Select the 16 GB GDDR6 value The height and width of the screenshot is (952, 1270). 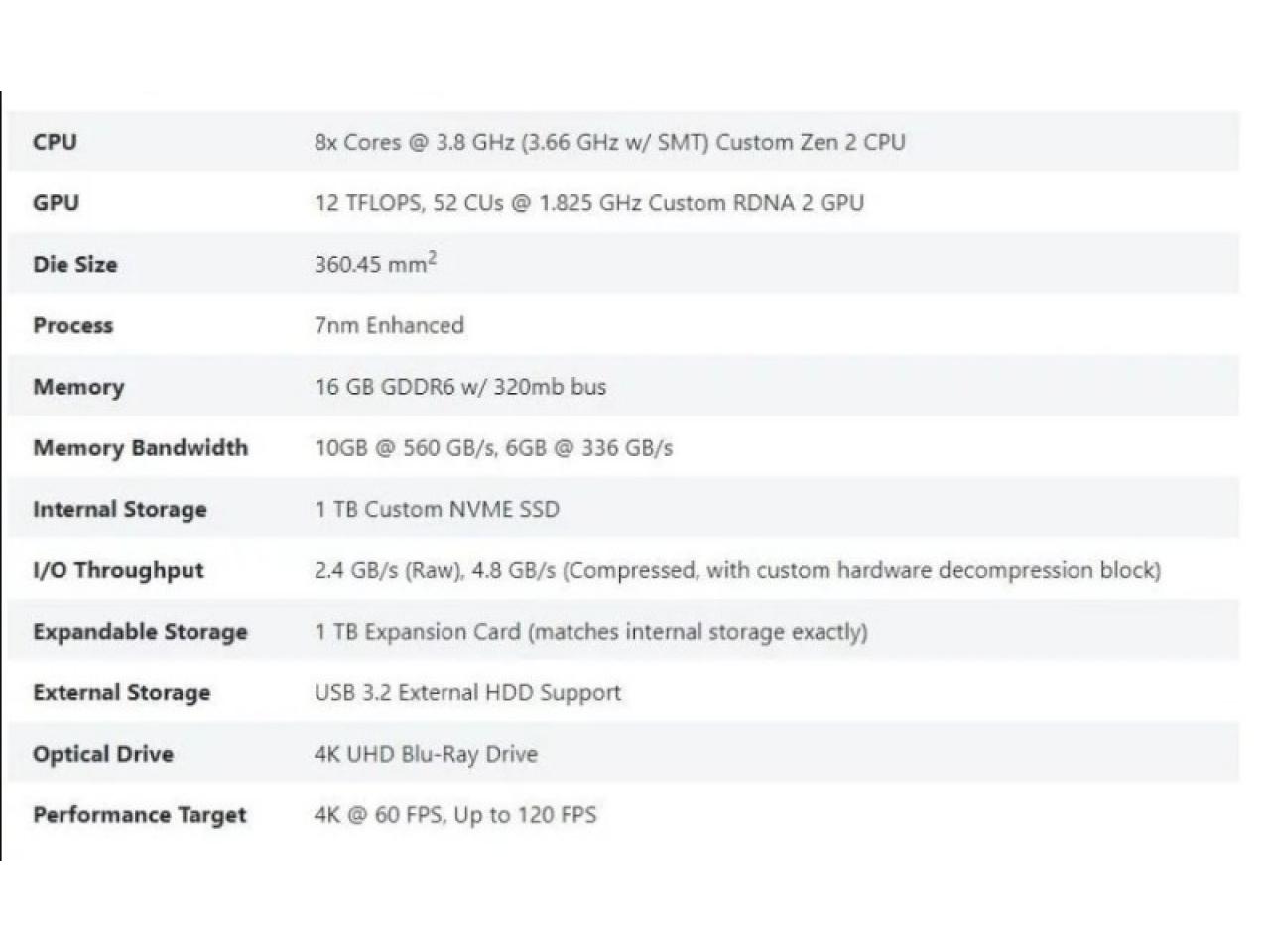pyautogui.click(x=460, y=387)
